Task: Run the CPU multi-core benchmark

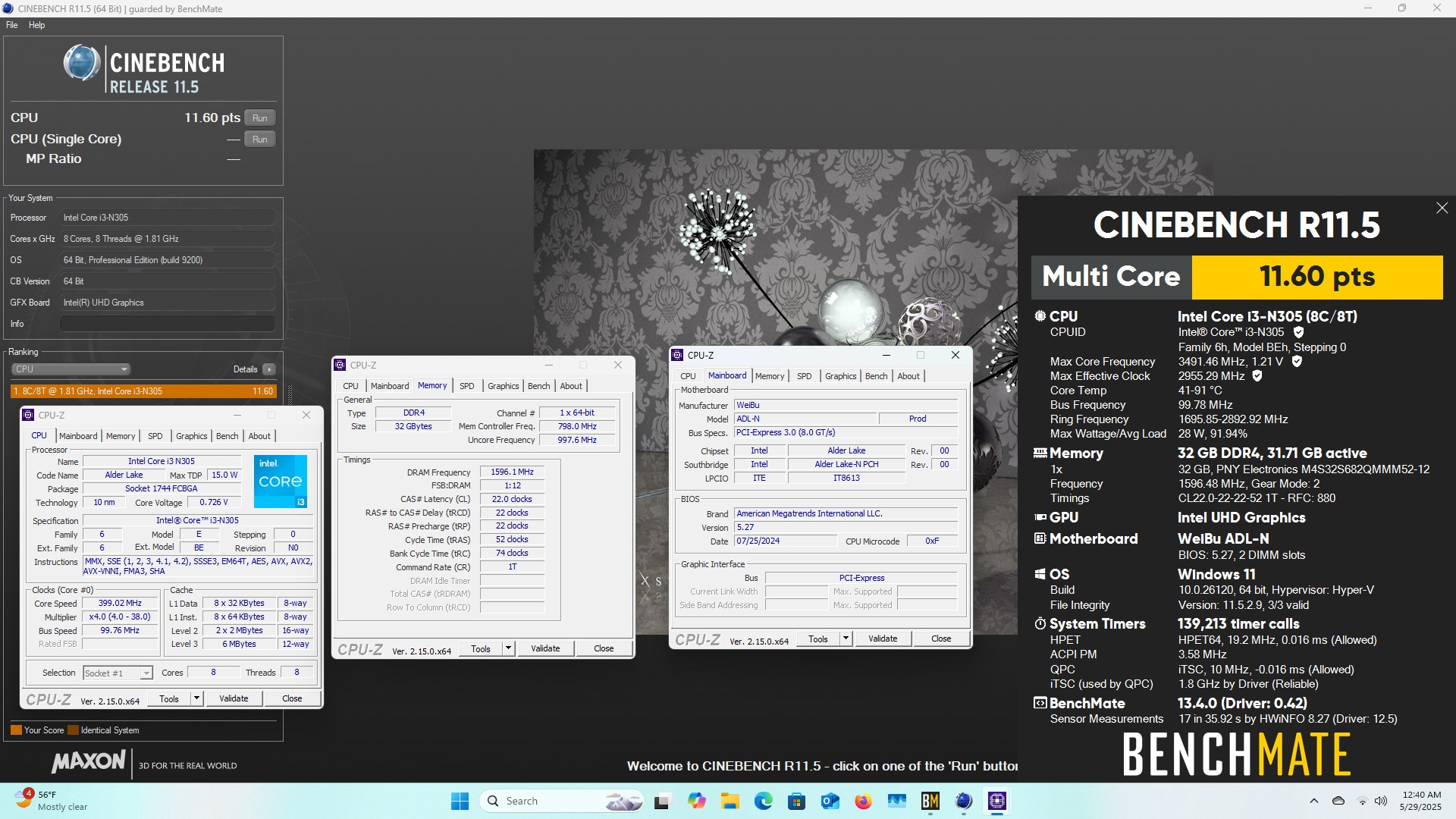Action: 259,118
